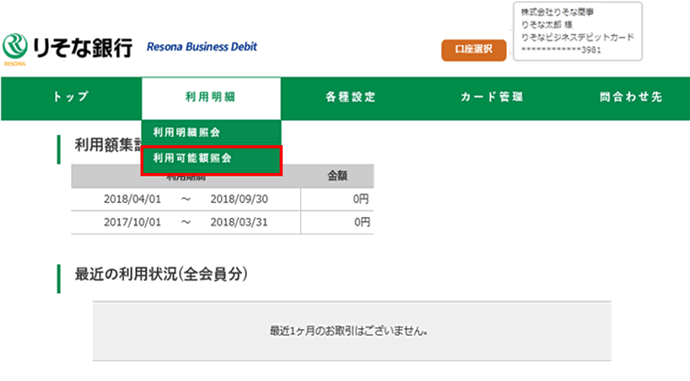Click the 0円 amount in the 2017/10/01 row
The image size is (690, 381).
(362, 222)
